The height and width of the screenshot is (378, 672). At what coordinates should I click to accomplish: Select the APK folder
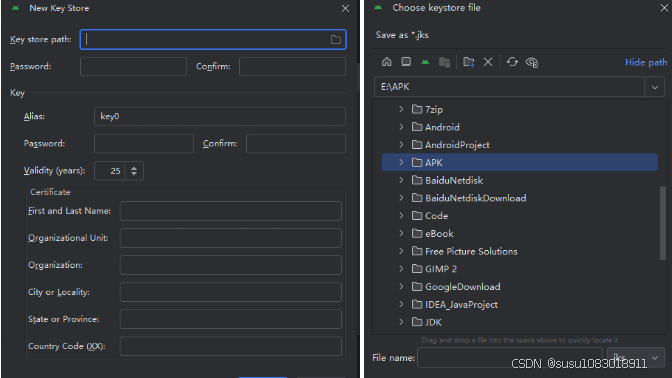519,162
